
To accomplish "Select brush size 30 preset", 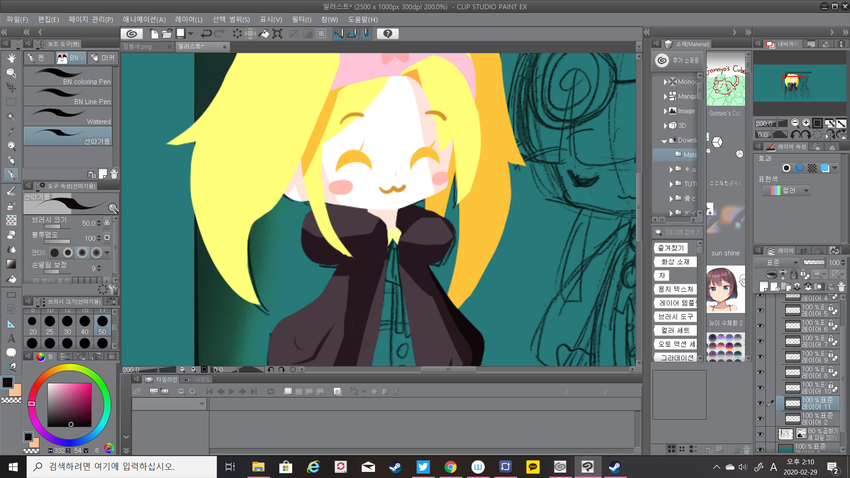I will [x=67, y=325].
